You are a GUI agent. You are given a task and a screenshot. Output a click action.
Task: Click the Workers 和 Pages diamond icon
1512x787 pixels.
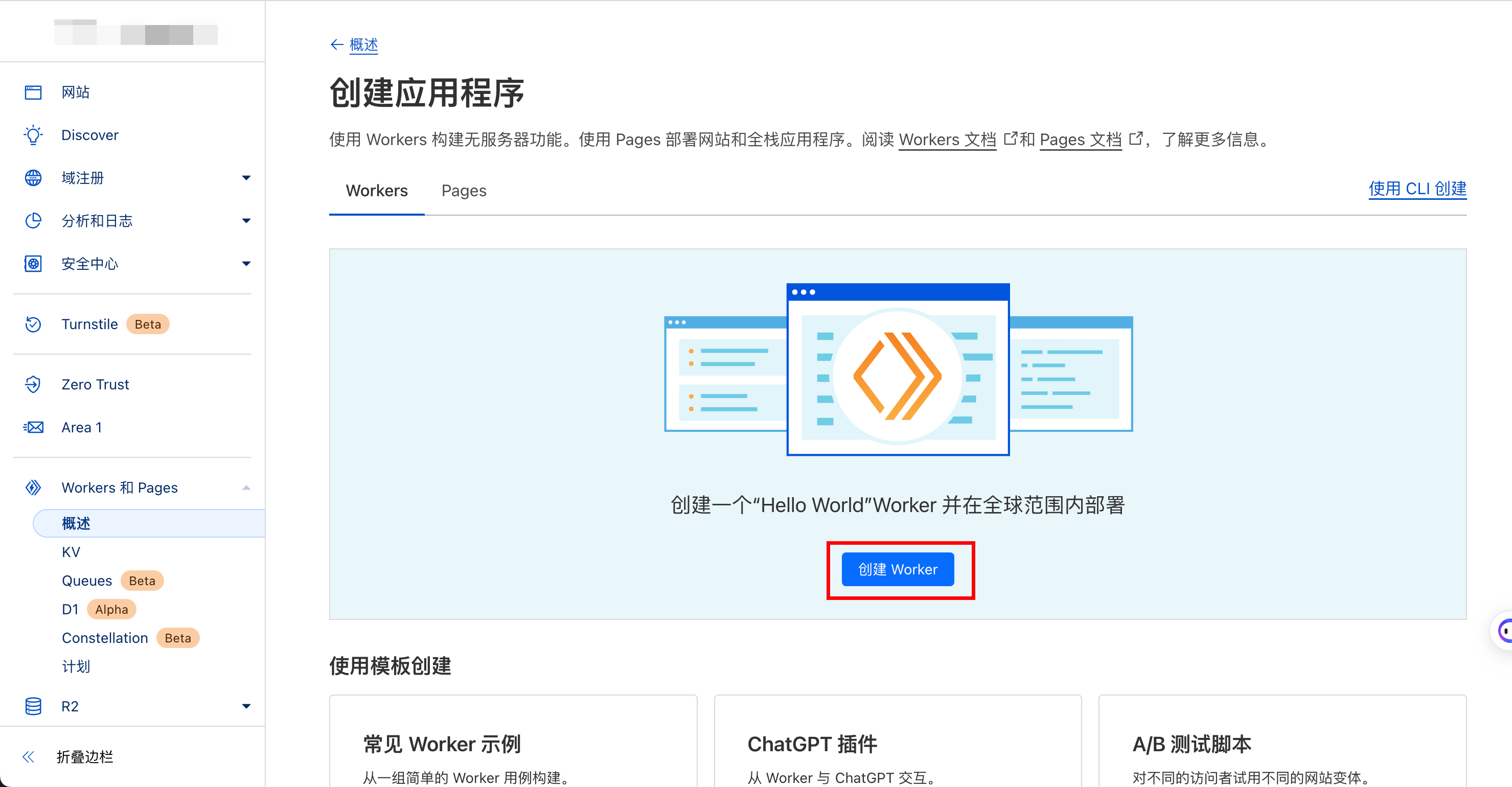click(x=33, y=487)
